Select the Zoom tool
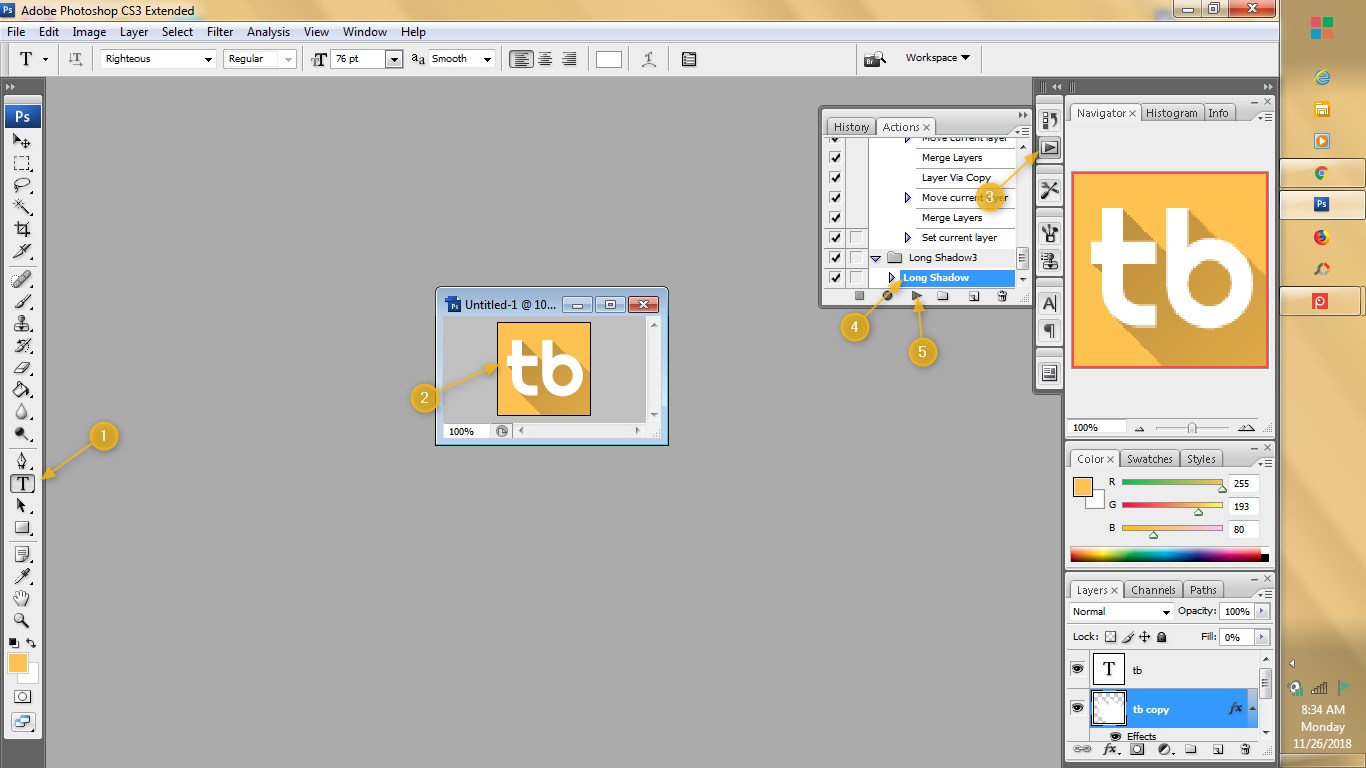This screenshot has width=1366, height=768. pyautogui.click(x=22, y=620)
